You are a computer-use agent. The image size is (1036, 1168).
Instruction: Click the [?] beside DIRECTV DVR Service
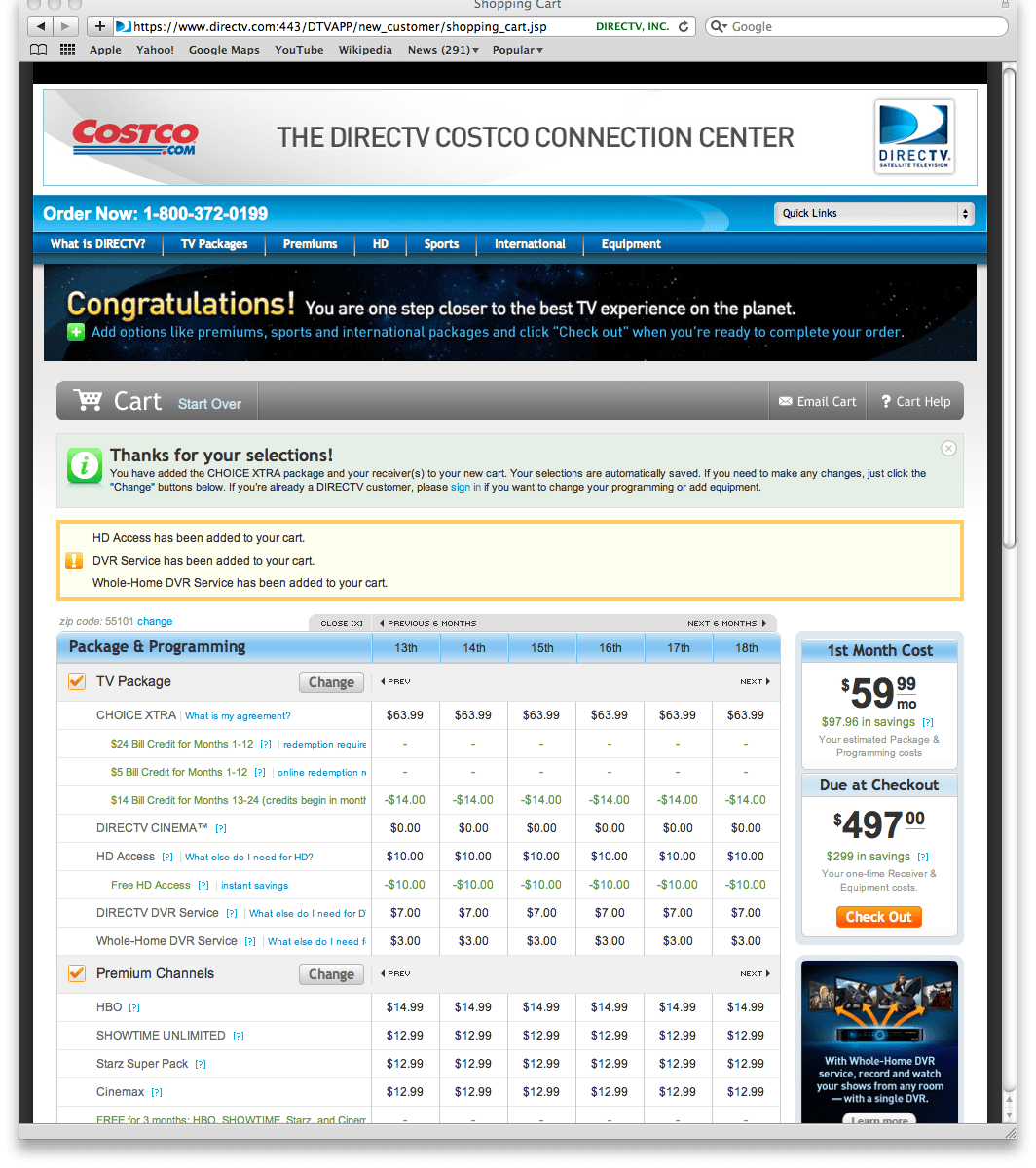232,913
